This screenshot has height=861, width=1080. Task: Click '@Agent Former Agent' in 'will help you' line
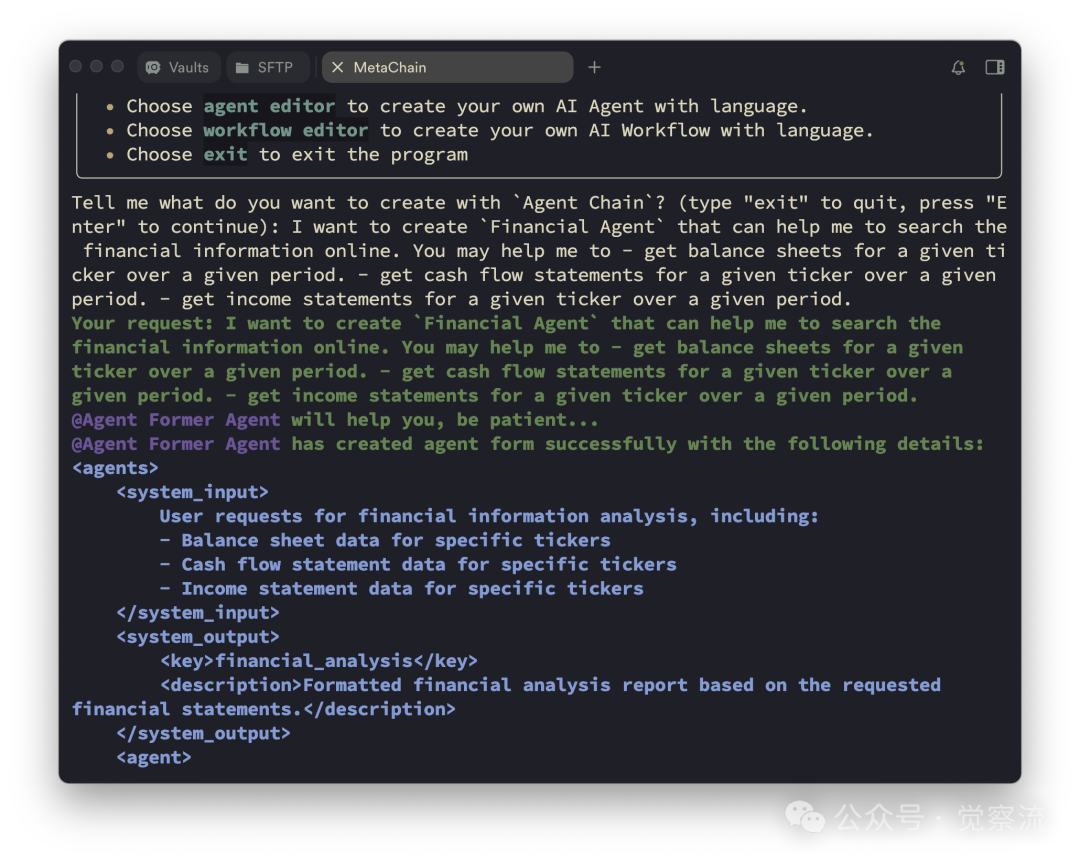point(176,420)
